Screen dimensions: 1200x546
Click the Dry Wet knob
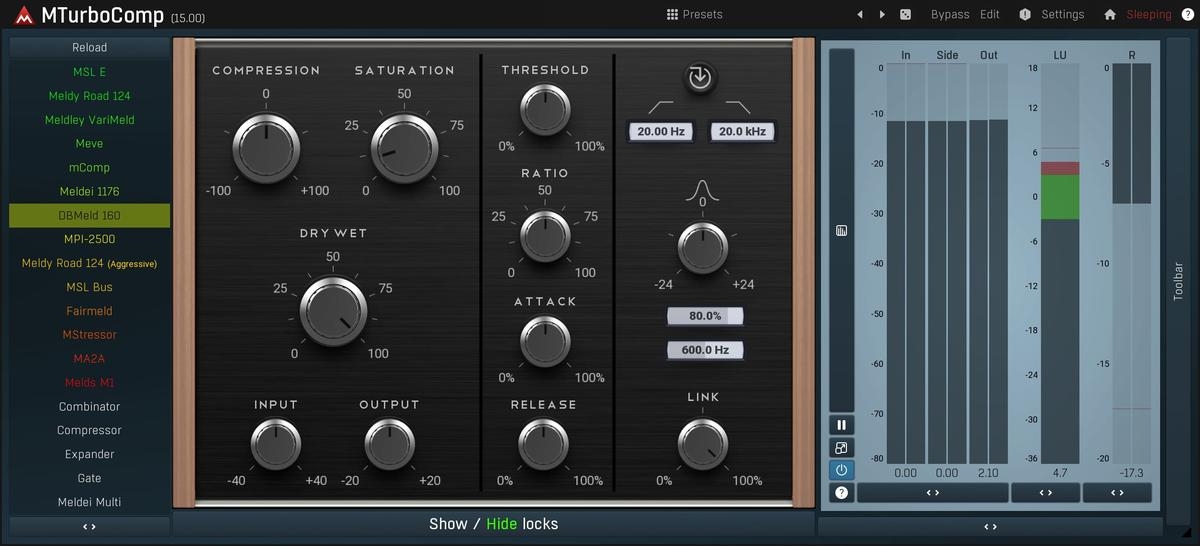[333, 311]
